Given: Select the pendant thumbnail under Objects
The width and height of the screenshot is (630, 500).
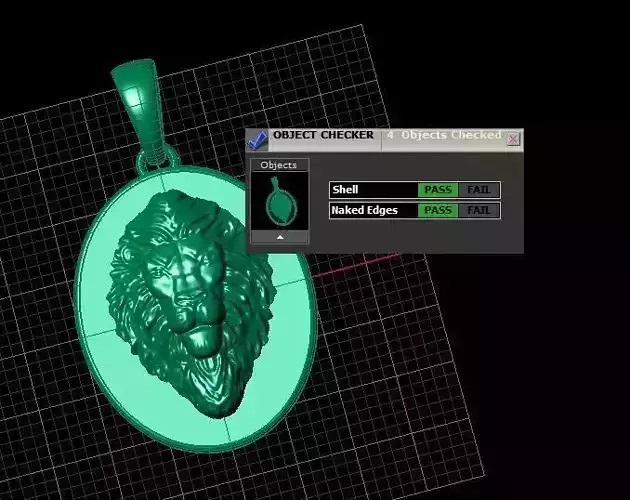Looking at the screenshot, I should point(280,201).
